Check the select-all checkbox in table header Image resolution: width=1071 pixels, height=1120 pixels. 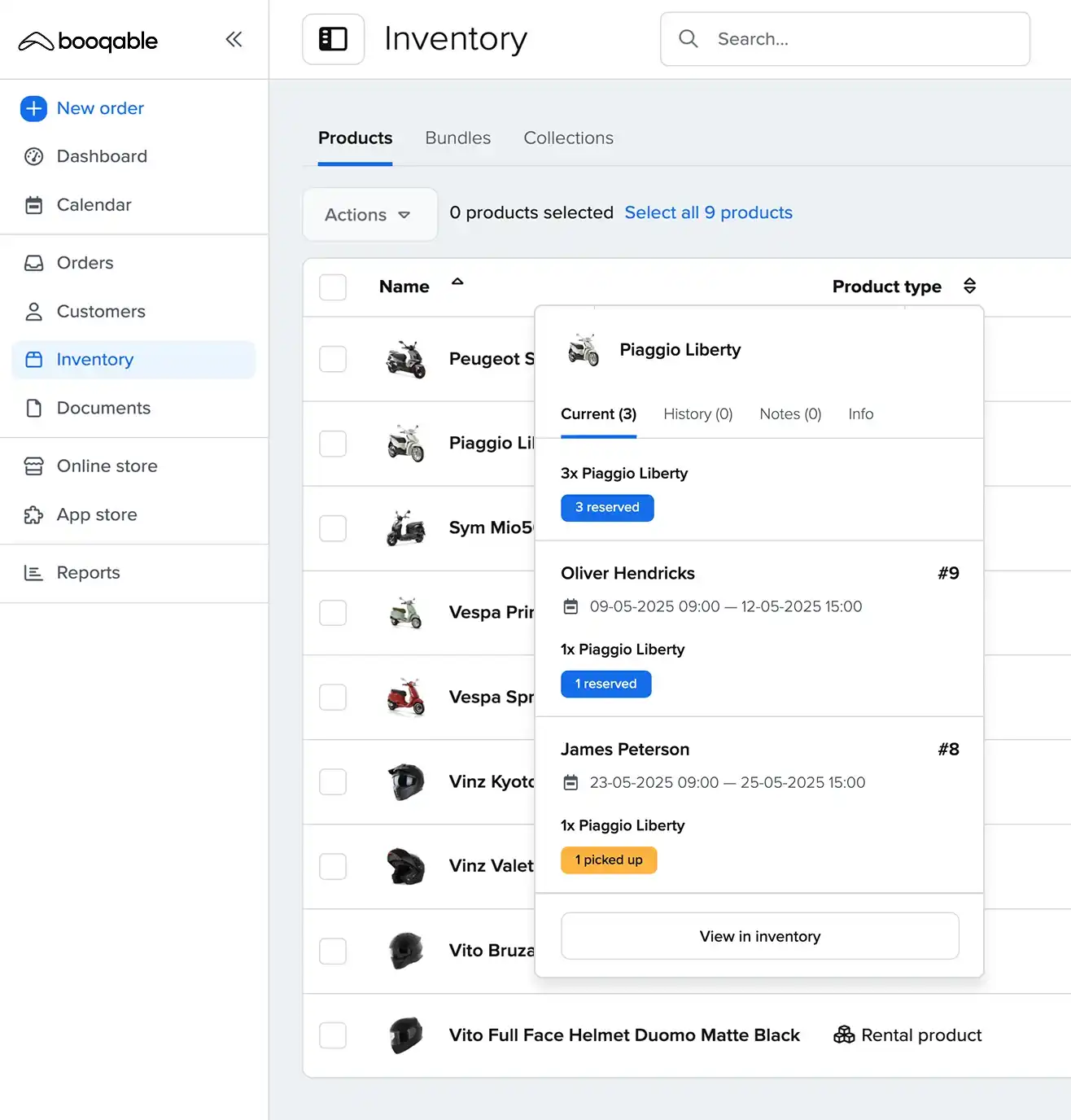point(333,287)
